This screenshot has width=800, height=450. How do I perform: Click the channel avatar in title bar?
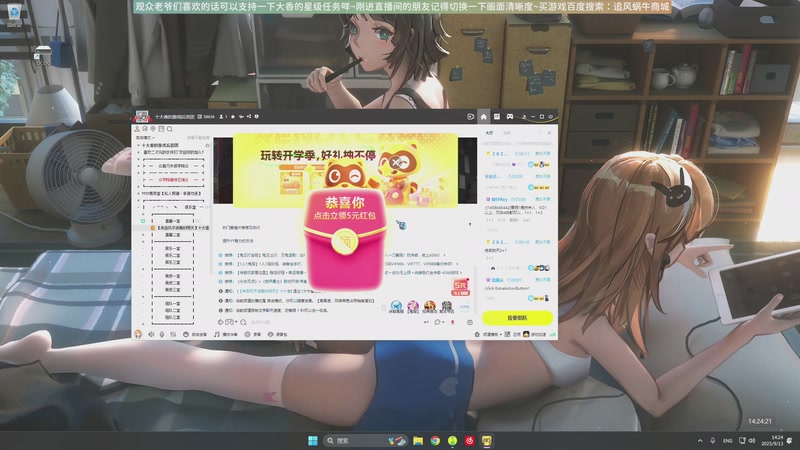tap(142, 116)
